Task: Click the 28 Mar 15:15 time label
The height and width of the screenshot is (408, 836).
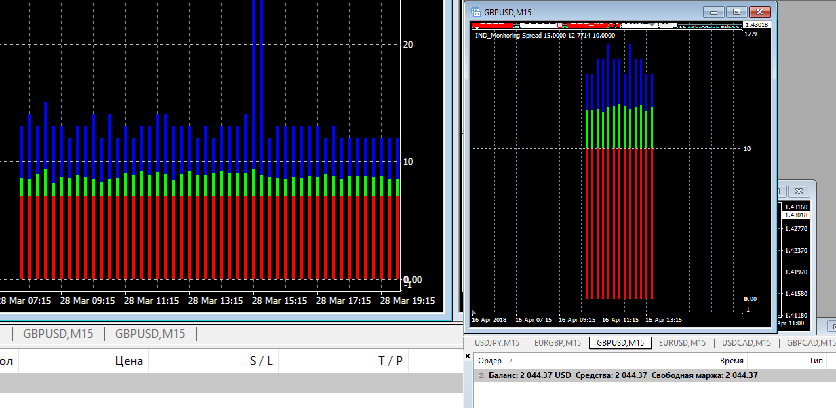Action: (x=280, y=301)
